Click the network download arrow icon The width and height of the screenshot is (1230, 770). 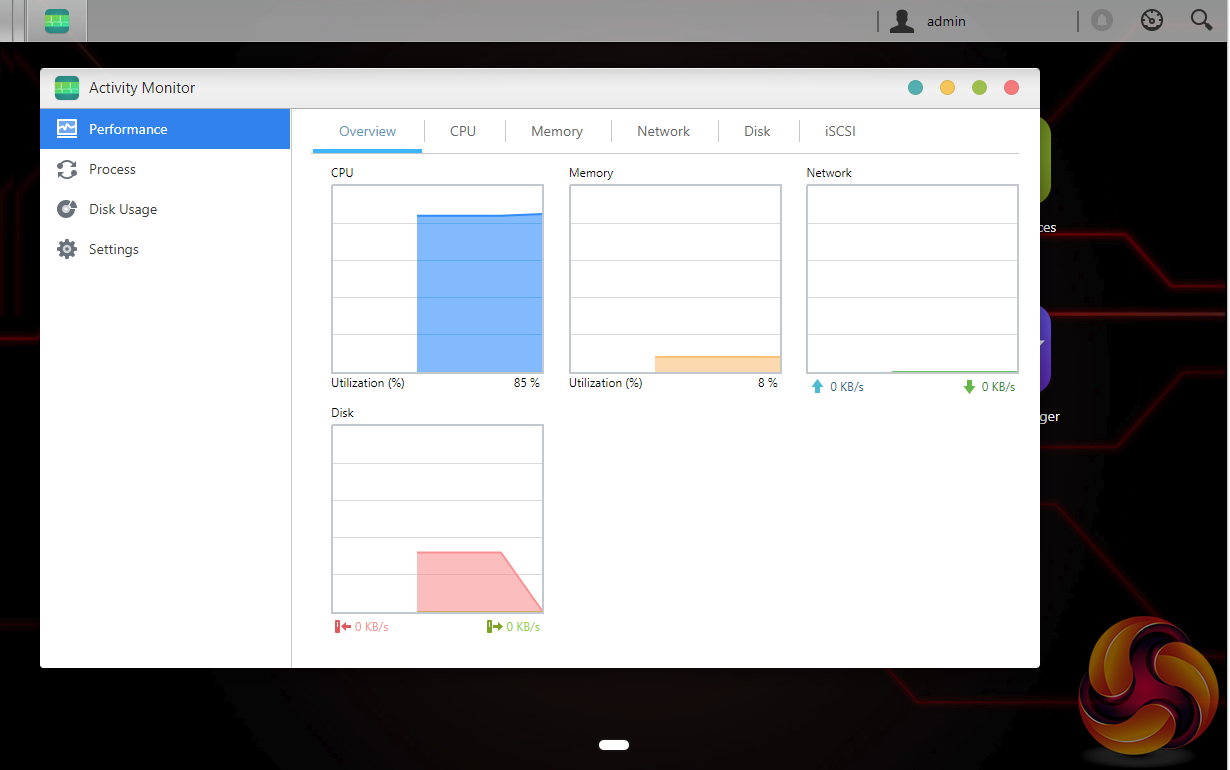click(969, 386)
